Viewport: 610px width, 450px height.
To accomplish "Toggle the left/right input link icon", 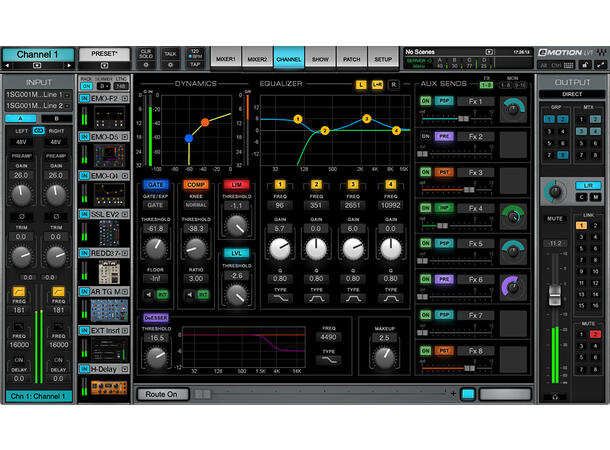I will tap(38, 131).
